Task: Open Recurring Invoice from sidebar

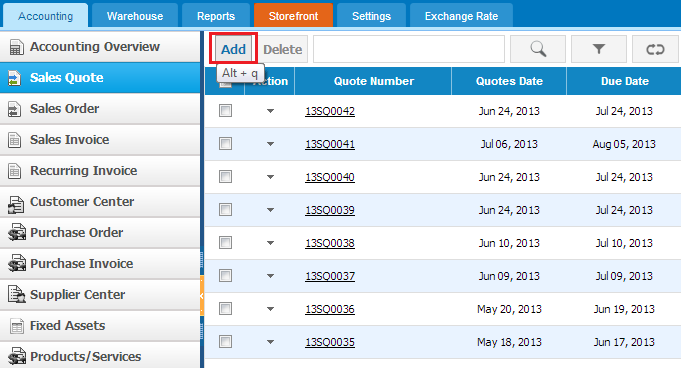Action: pyautogui.click(x=100, y=171)
